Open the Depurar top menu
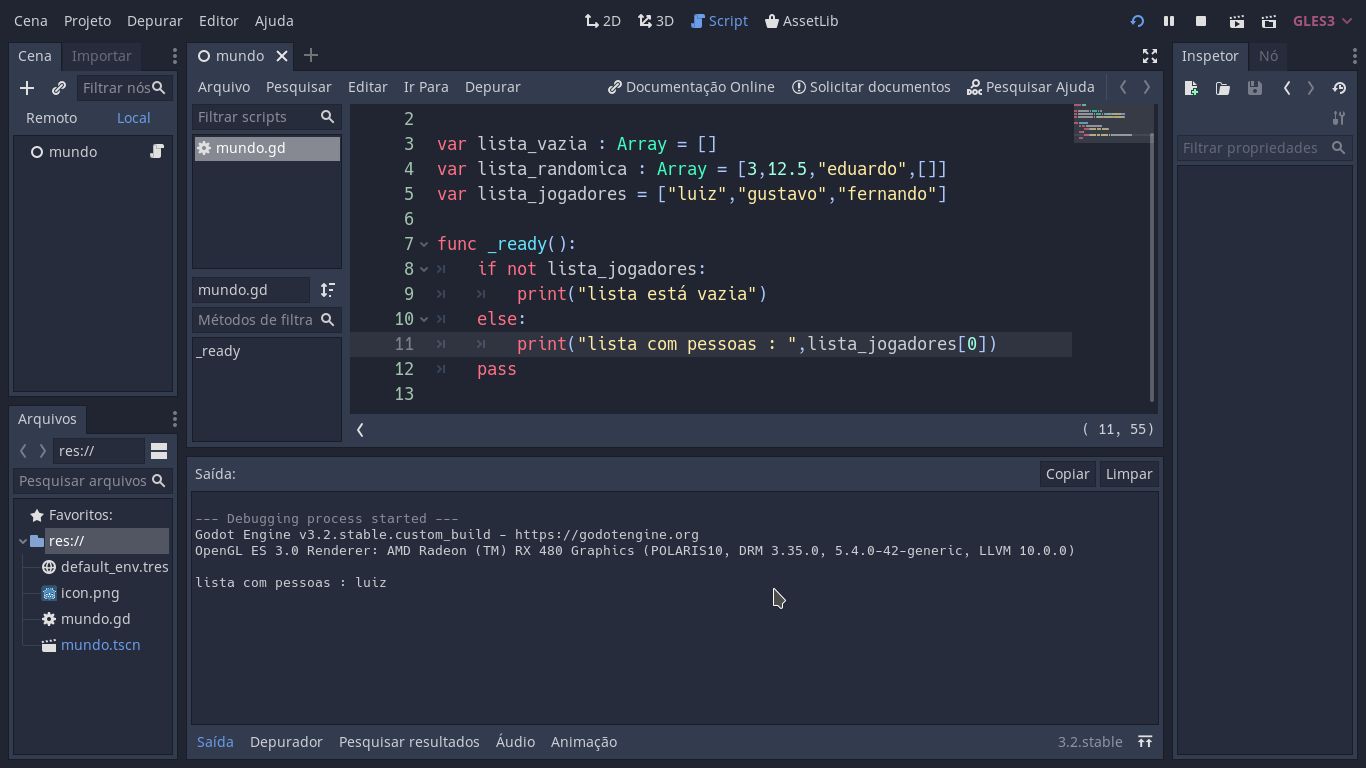Screen dimensions: 1366x768 coord(155,20)
